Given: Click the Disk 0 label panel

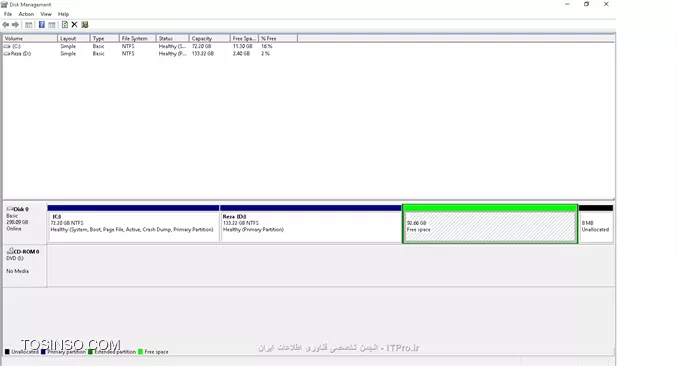Looking at the screenshot, I should 25,223.
